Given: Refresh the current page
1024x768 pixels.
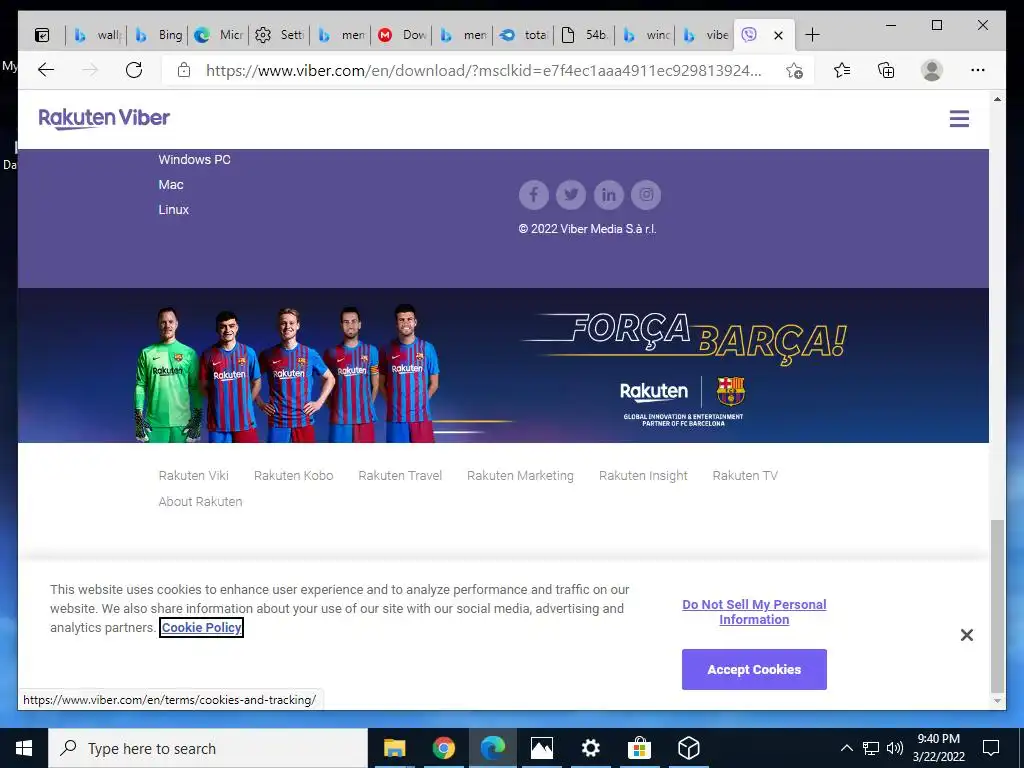Looking at the screenshot, I should pos(134,70).
